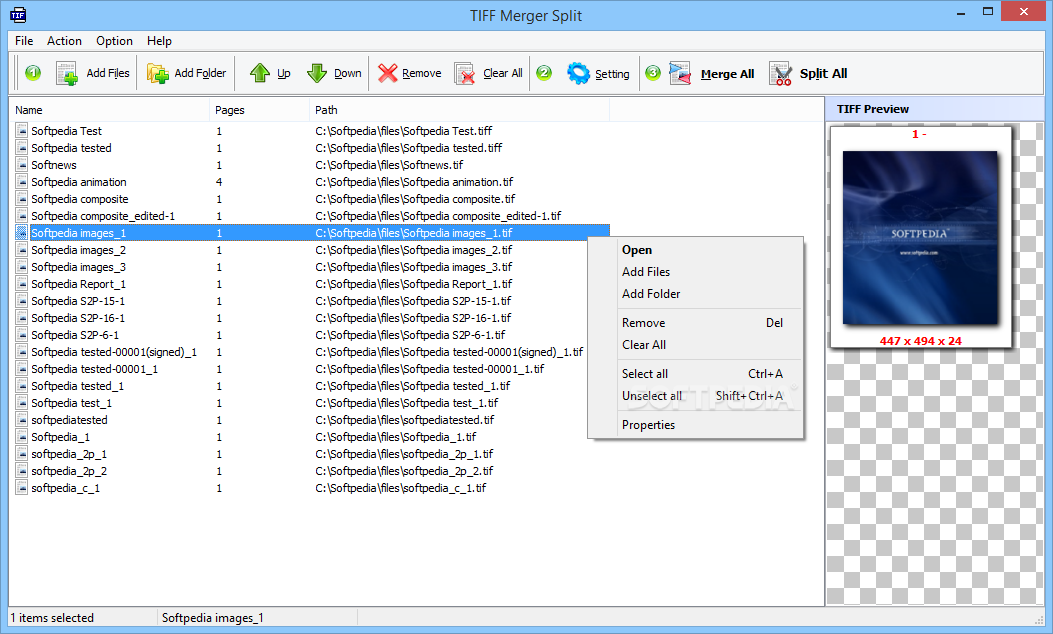Click the Merge All icon
This screenshot has height=634, width=1053.
pos(680,73)
